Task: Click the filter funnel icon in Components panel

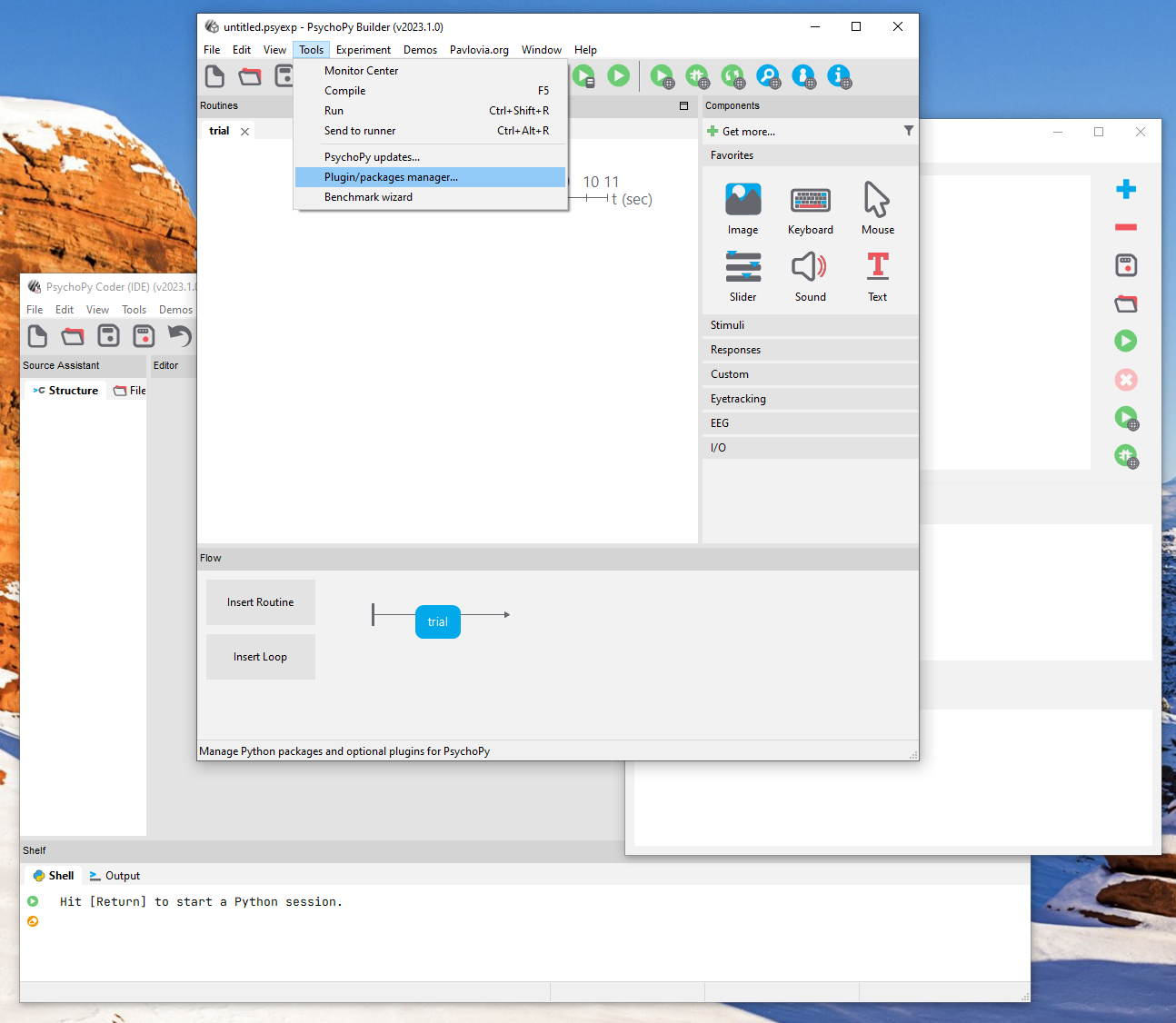Action: coord(909,131)
